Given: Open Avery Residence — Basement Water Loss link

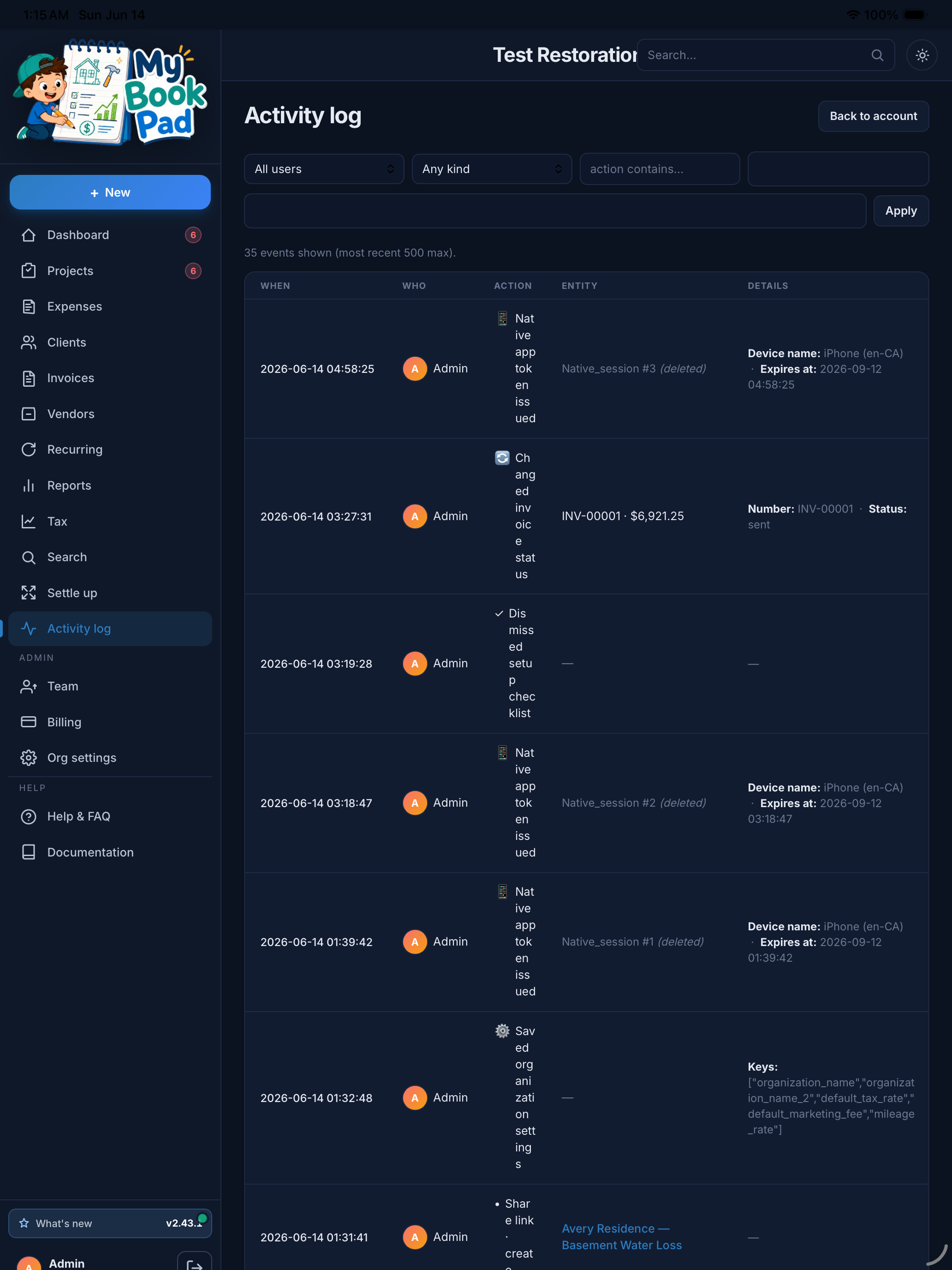Looking at the screenshot, I should (621, 1237).
